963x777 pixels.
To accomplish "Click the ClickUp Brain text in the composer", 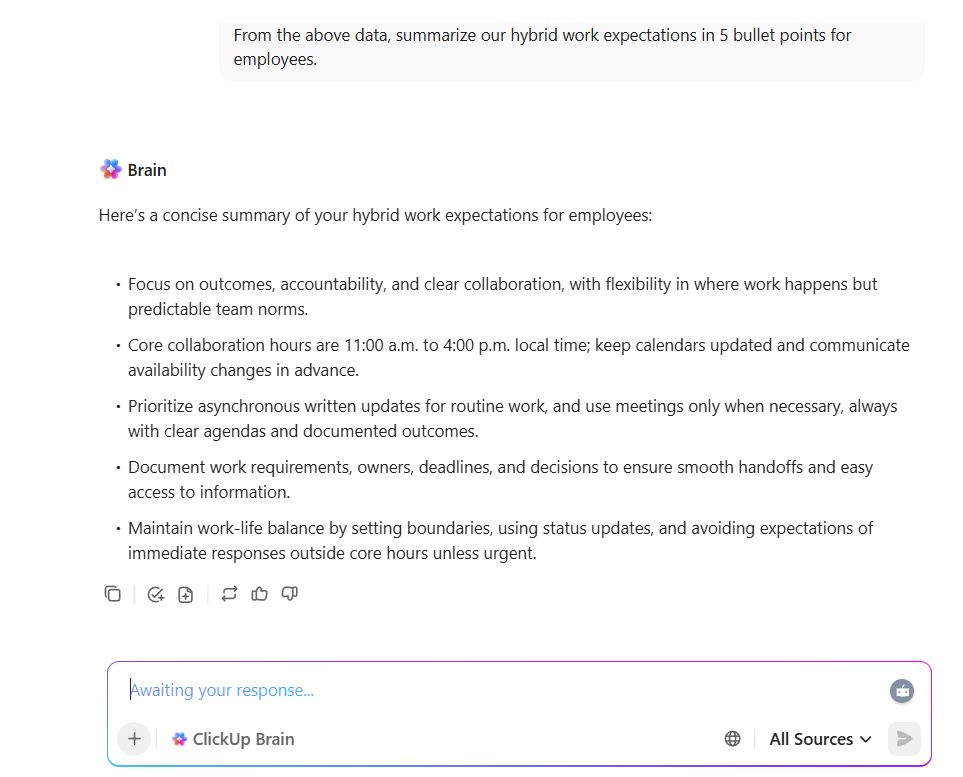I will [x=243, y=738].
